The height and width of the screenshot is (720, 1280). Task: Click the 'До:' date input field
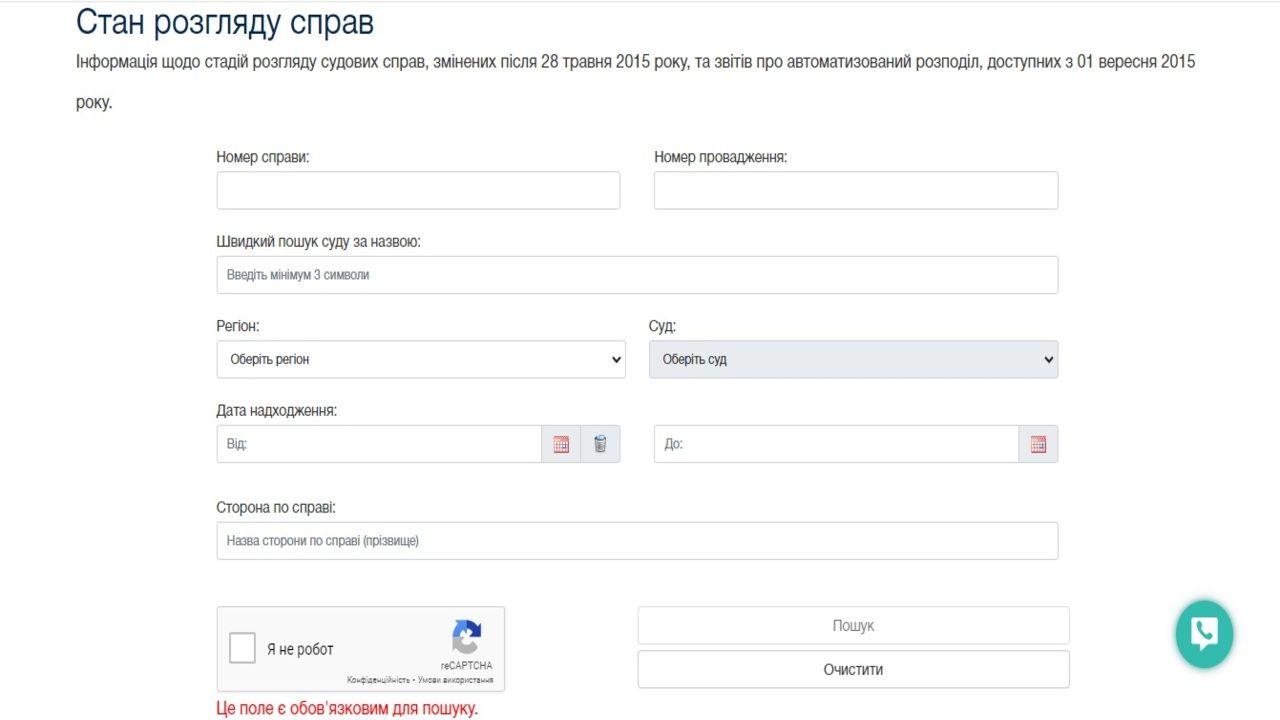click(836, 444)
